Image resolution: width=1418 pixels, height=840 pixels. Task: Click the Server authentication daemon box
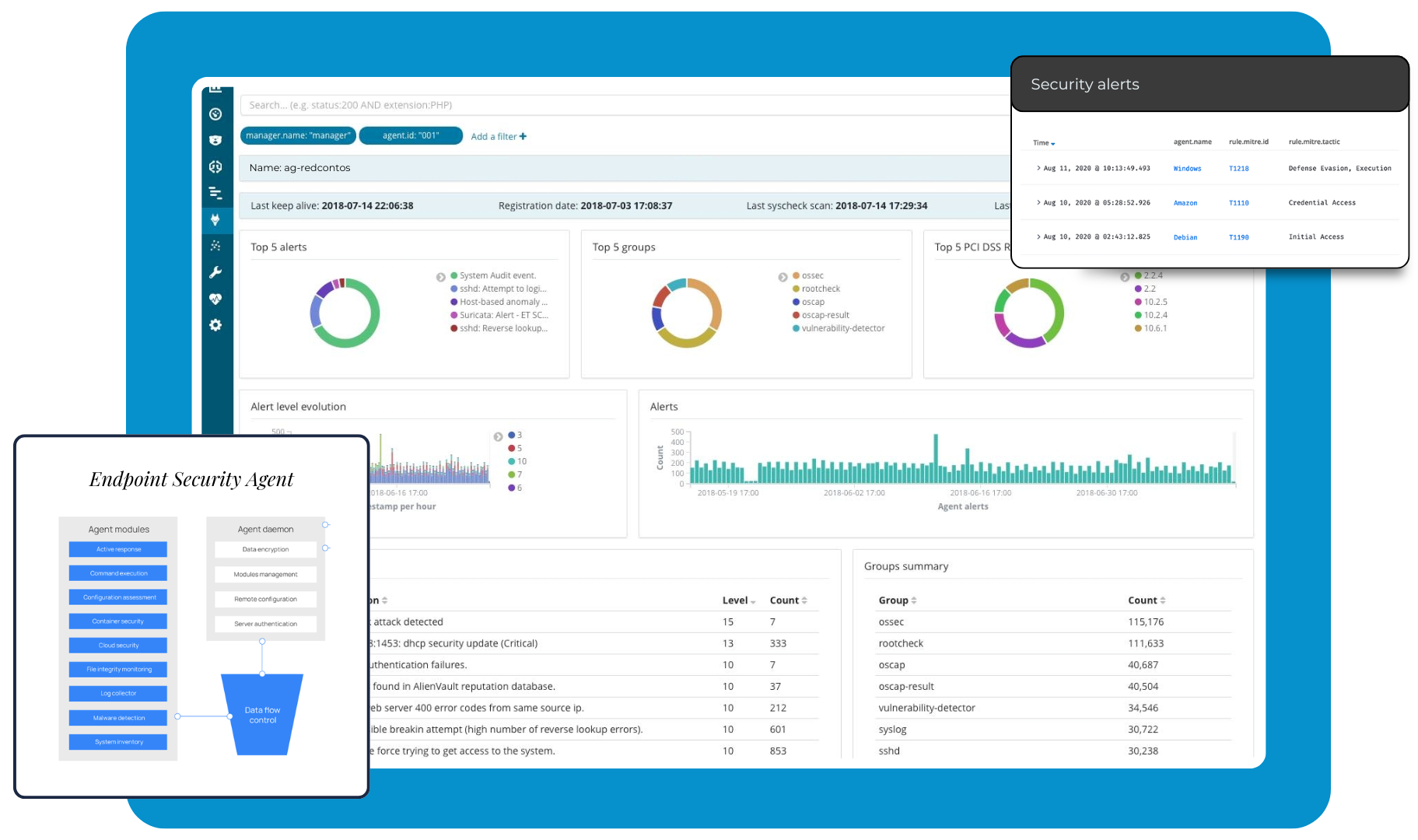pos(265,624)
